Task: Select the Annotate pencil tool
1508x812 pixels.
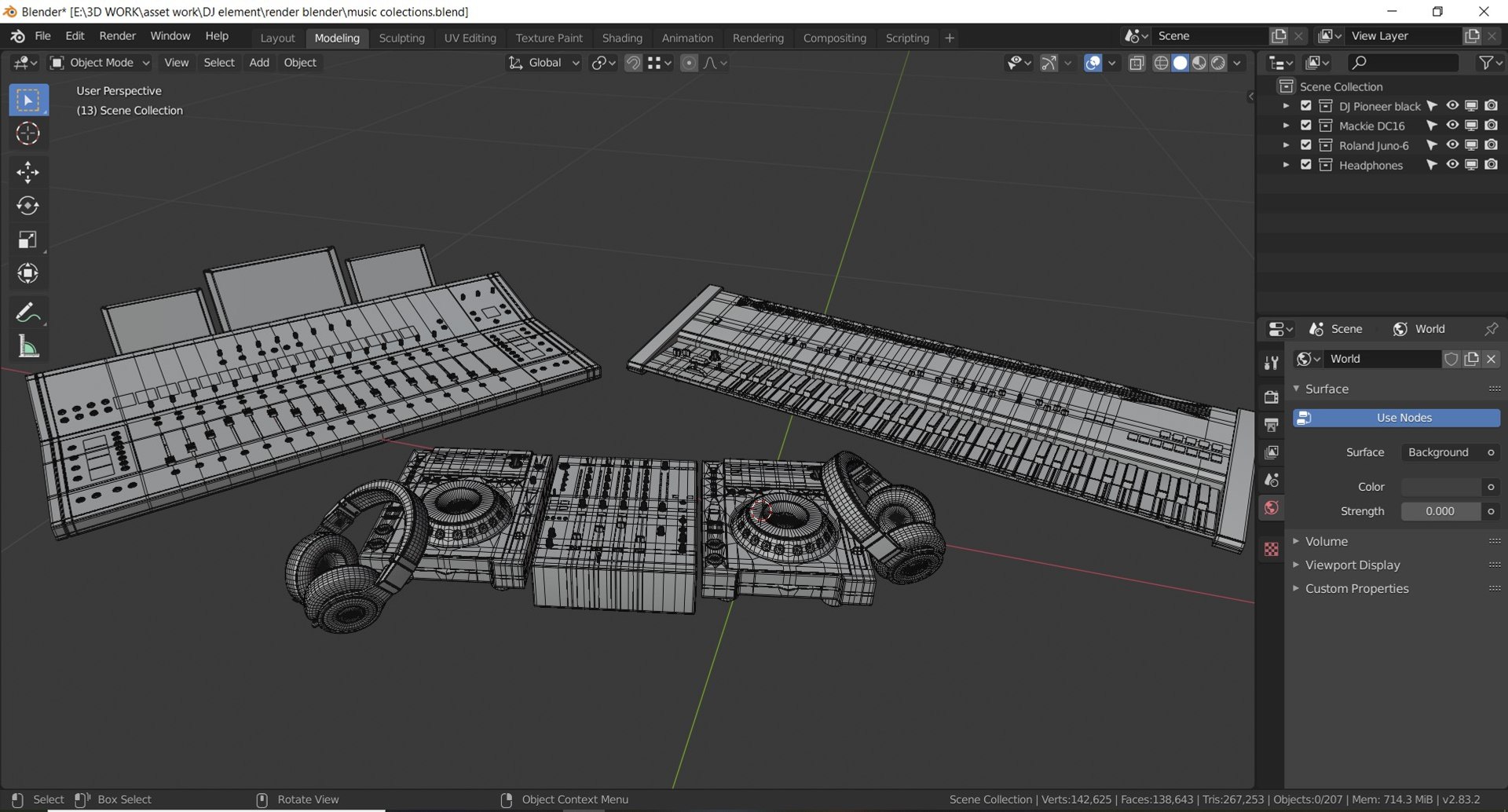Action: 28,312
